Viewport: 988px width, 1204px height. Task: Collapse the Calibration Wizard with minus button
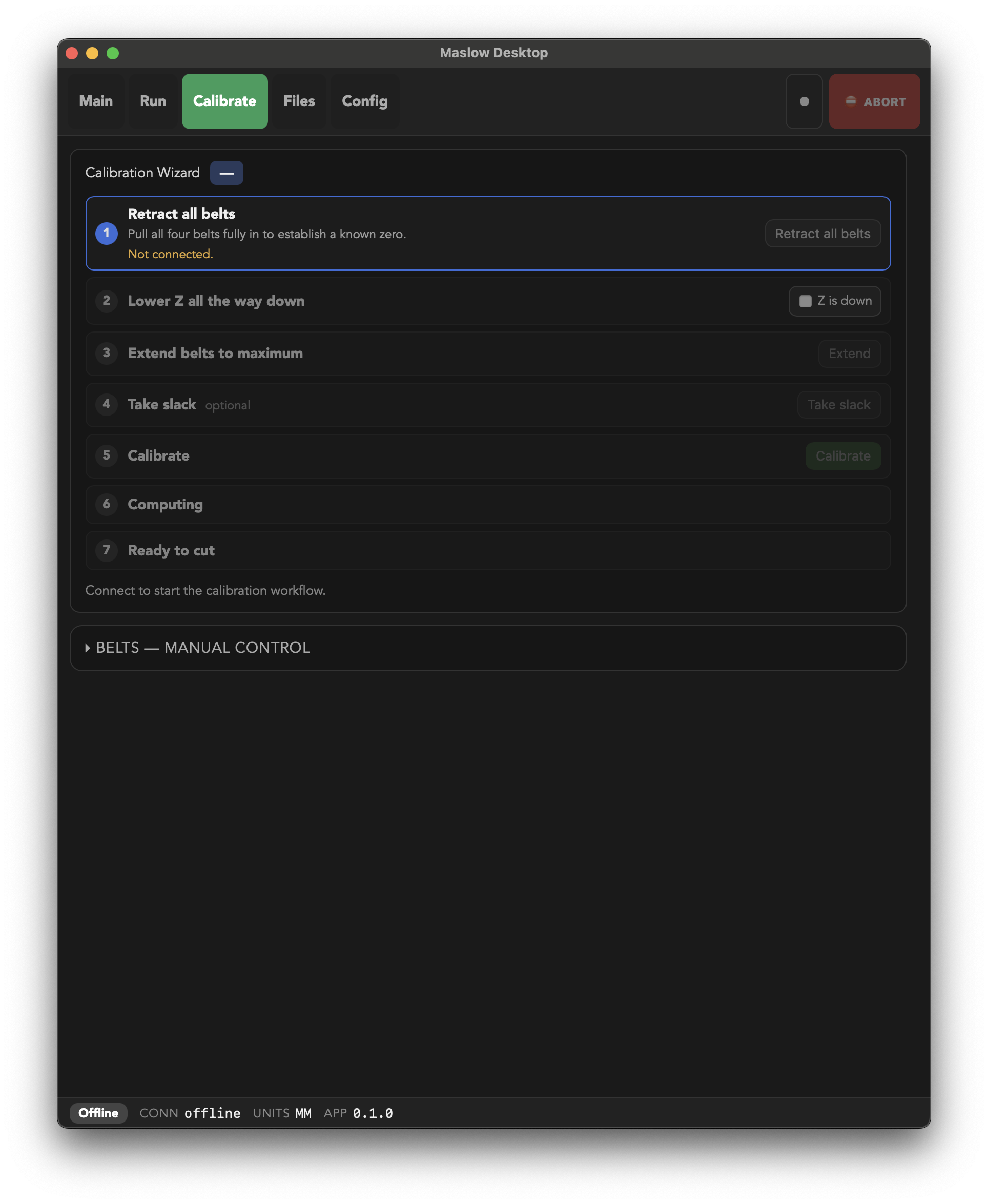pyautogui.click(x=227, y=173)
